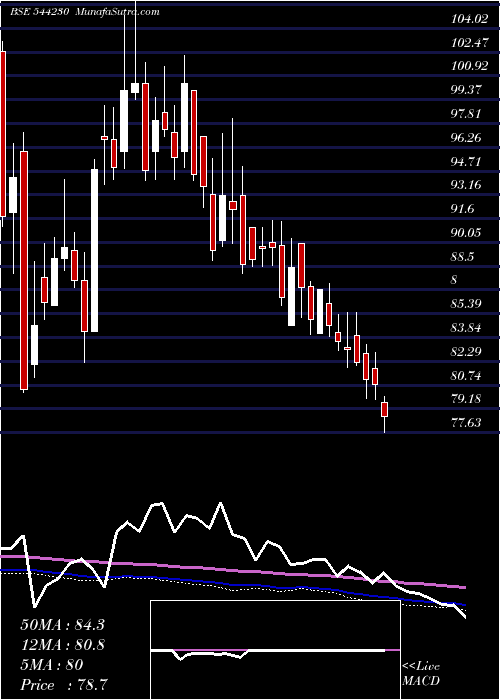The width and height of the screenshot is (500, 700).
Task: Click the 50MA : 84.3 reading
Action: click(62, 625)
